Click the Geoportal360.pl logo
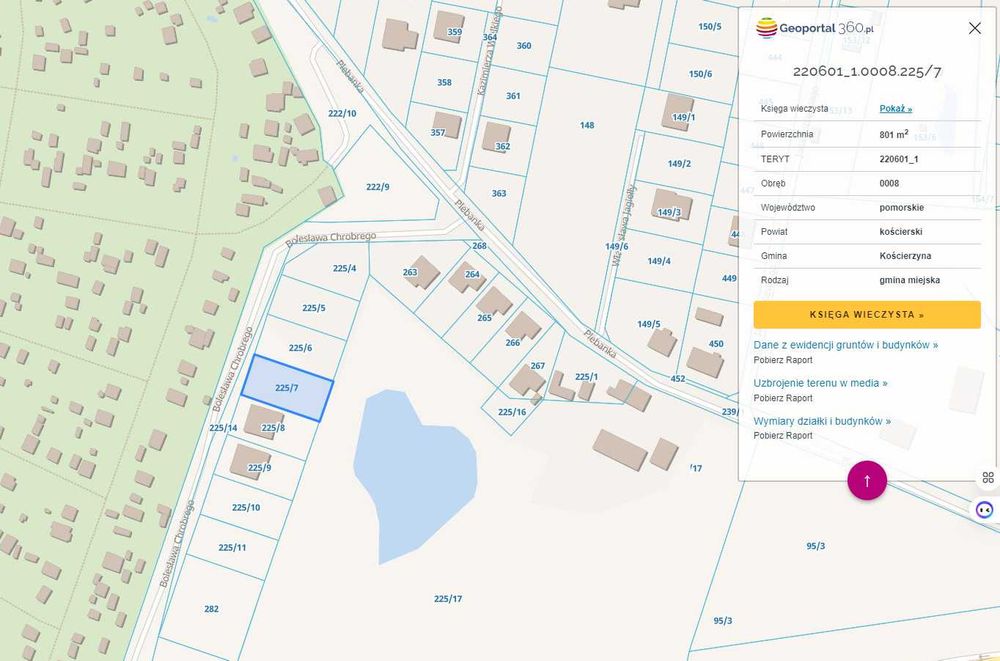This screenshot has height=661, width=1000. tap(814, 28)
